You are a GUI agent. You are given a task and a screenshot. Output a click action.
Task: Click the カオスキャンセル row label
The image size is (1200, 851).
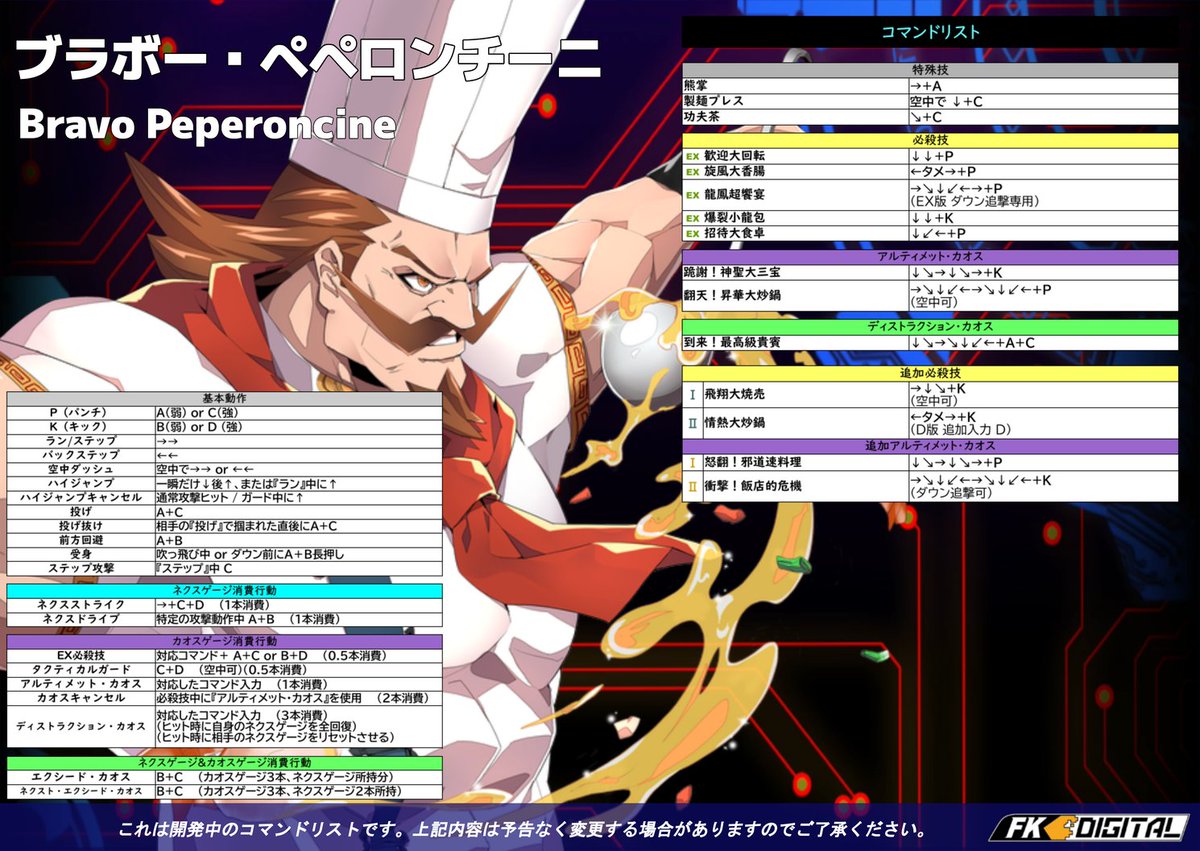click(x=82, y=697)
